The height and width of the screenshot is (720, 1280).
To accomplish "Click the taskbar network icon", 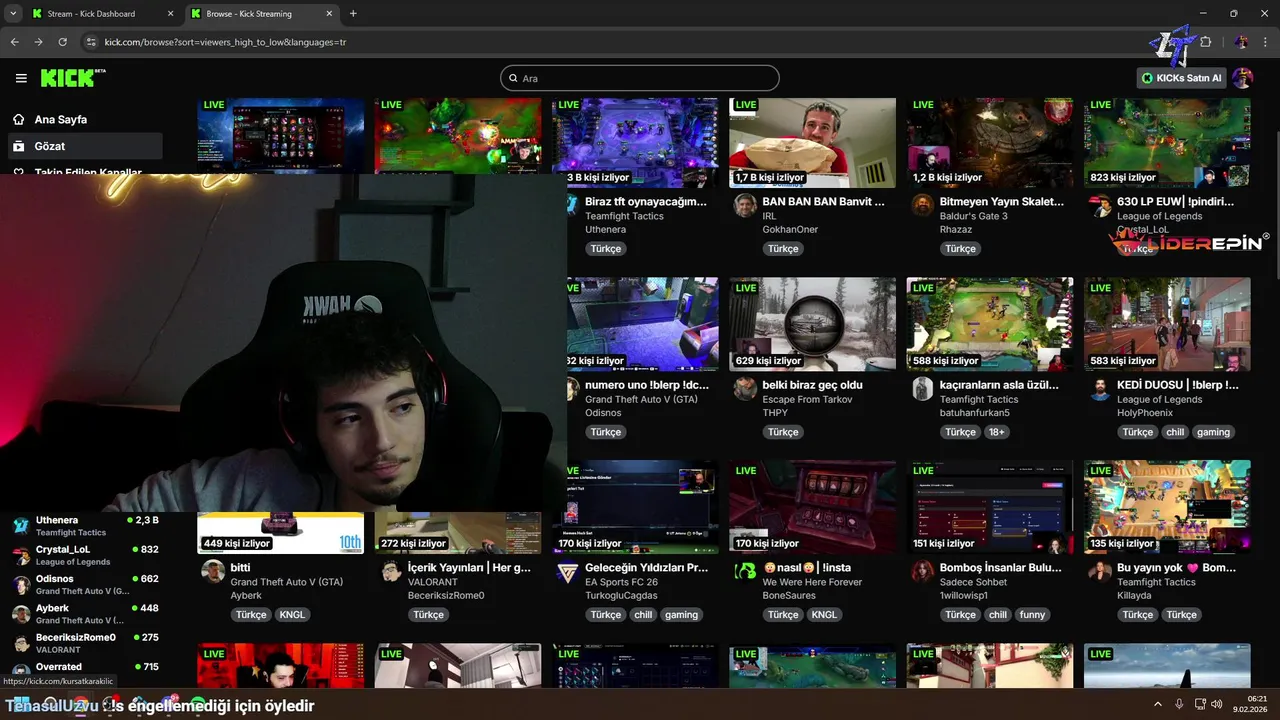I will (1199, 704).
